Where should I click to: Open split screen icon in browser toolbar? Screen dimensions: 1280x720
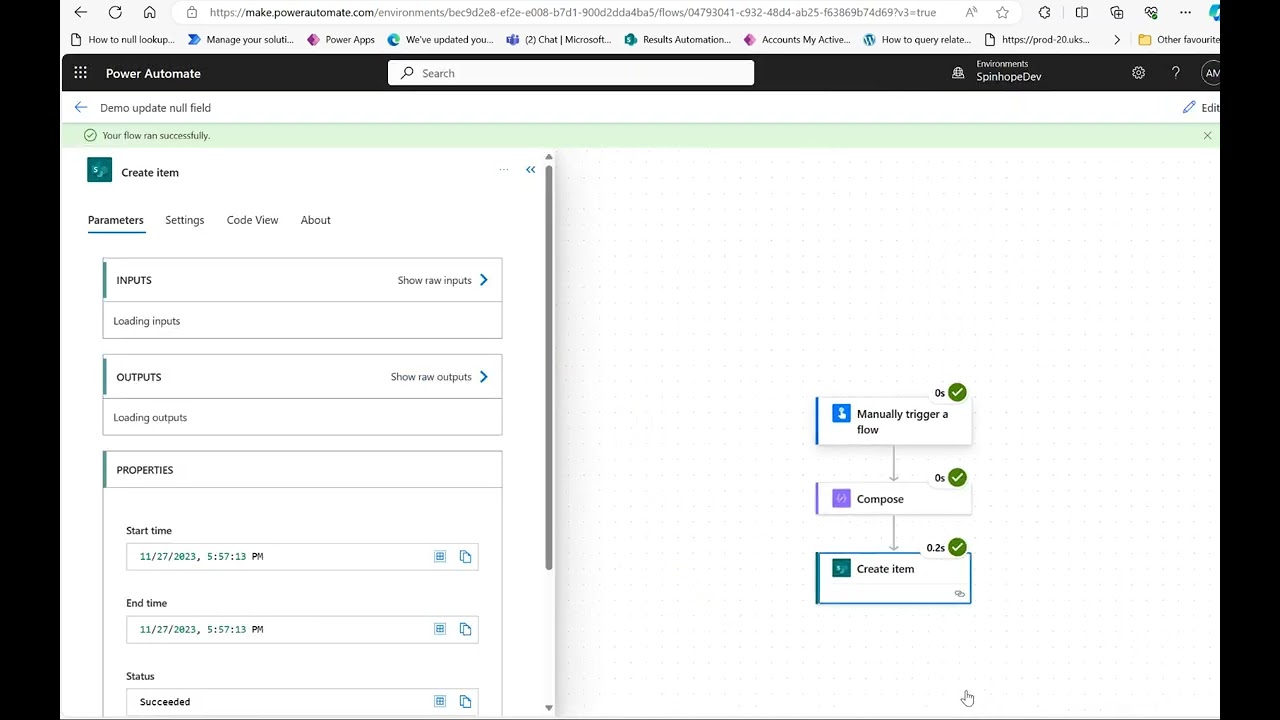[x=1081, y=12]
